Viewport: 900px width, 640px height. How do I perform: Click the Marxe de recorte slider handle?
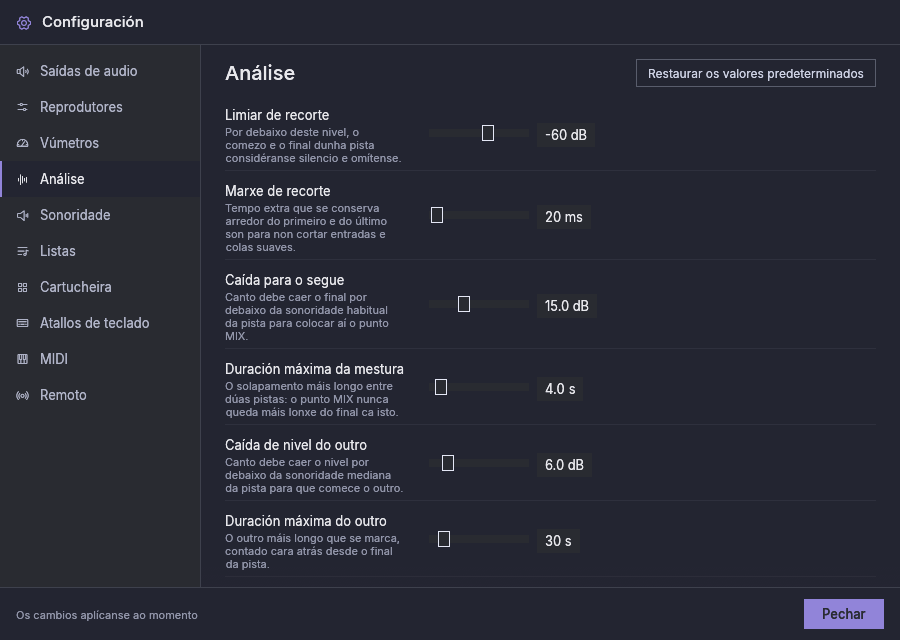[437, 215]
